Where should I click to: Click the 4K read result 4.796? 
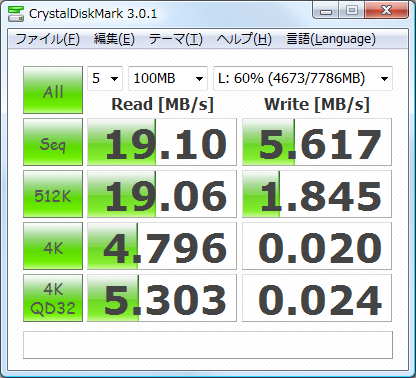pyautogui.click(x=162, y=246)
